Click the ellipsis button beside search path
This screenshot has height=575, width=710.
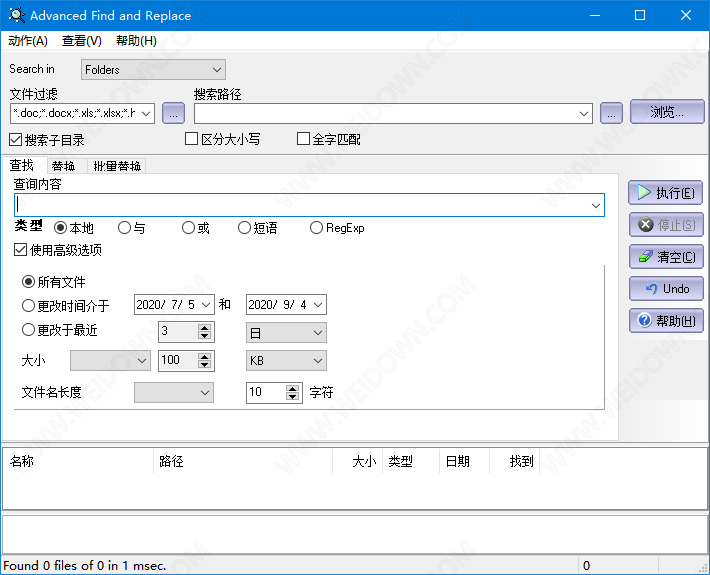[611, 113]
